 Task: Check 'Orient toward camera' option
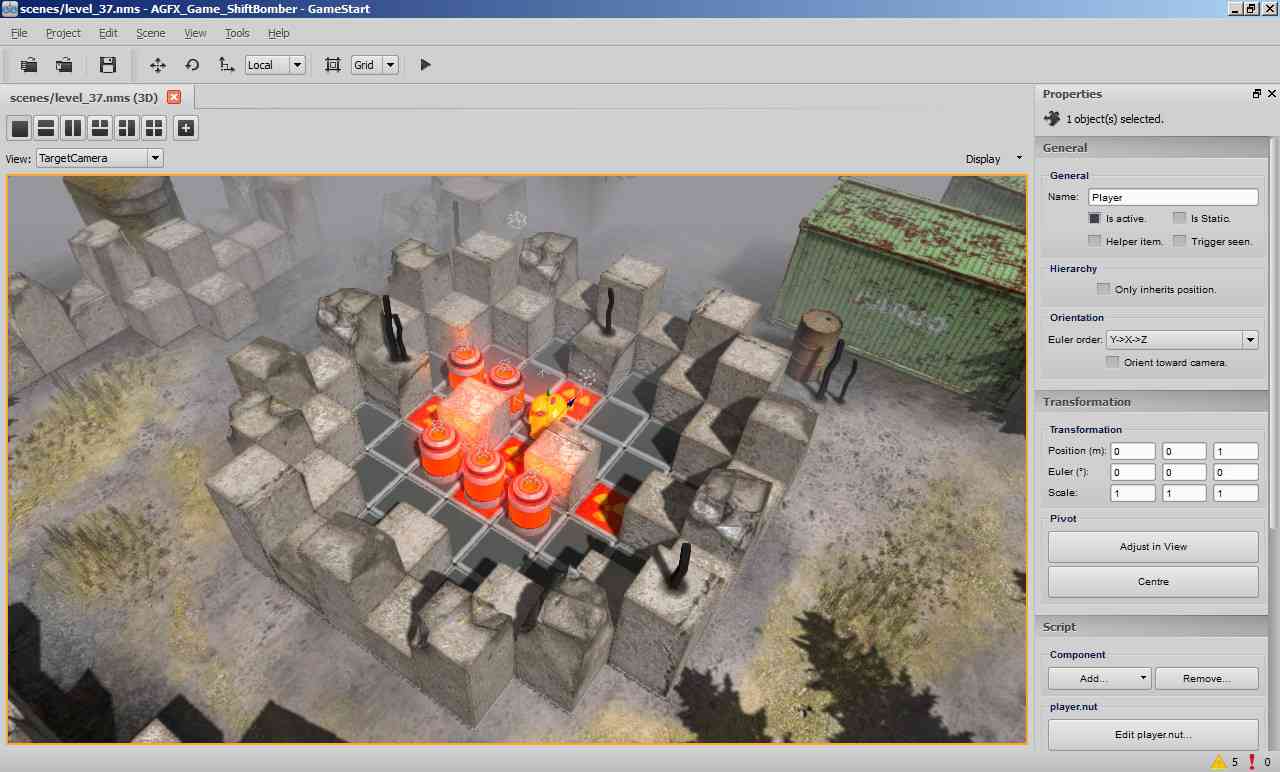[1112, 362]
